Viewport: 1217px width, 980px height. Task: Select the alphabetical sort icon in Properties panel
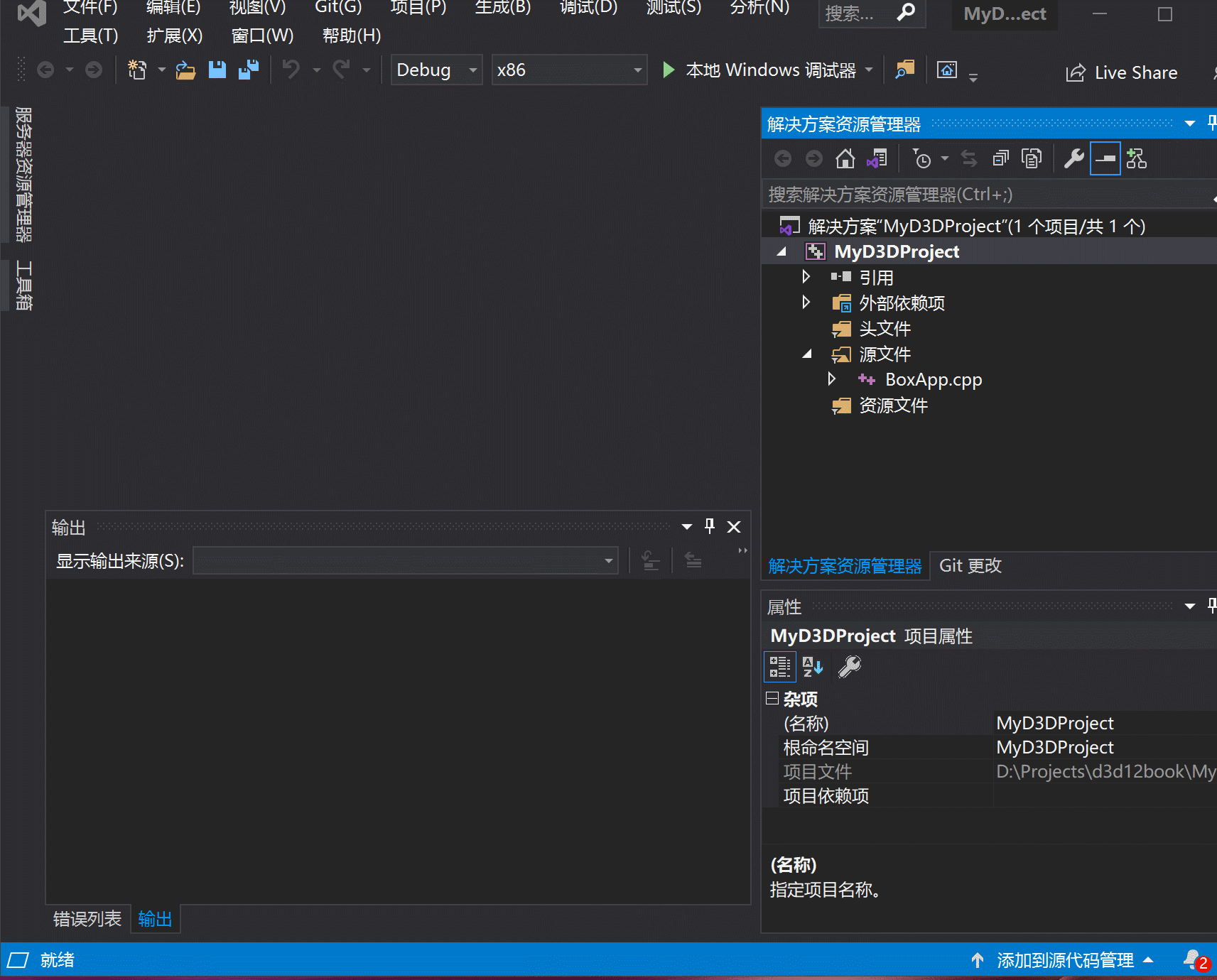point(812,666)
